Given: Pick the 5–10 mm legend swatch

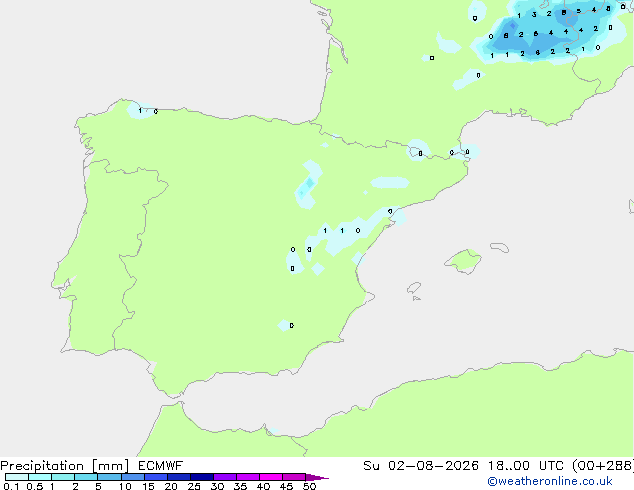Looking at the screenshot, I should coord(109,477).
